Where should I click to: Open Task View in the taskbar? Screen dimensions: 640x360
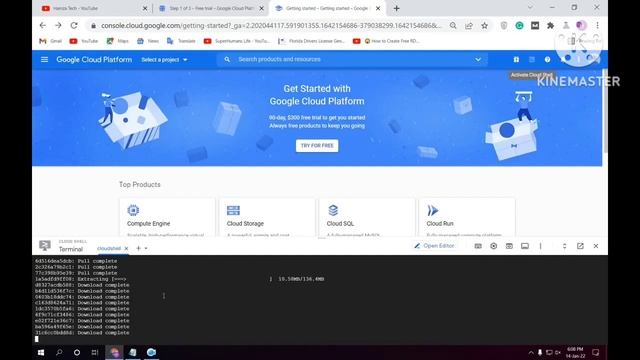tap(95, 352)
